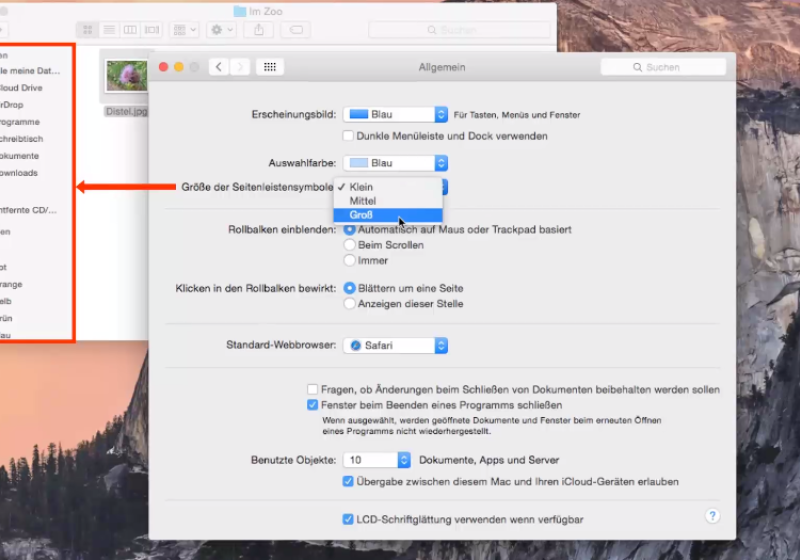Switch Finder to icon view
The height and width of the screenshot is (560, 800).
(x=87, y=30)
